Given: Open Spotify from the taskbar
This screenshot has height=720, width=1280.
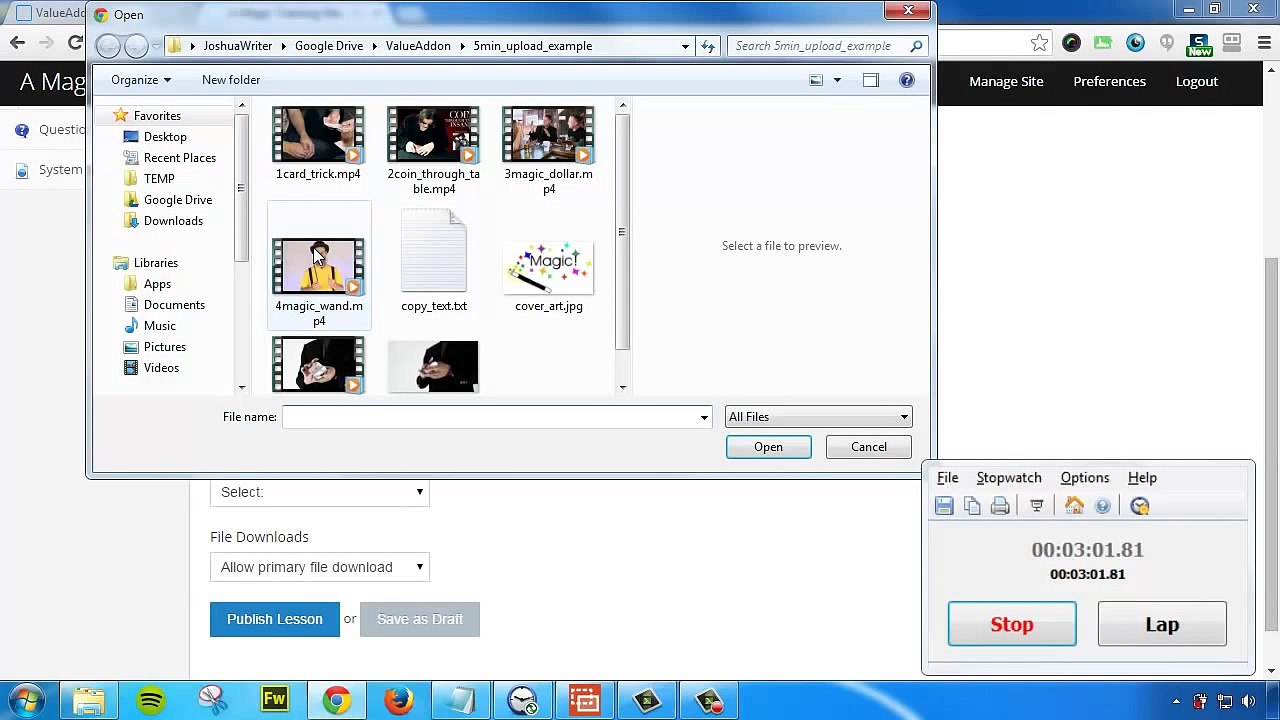Looking at the screenshot, I should click(151, 700).
